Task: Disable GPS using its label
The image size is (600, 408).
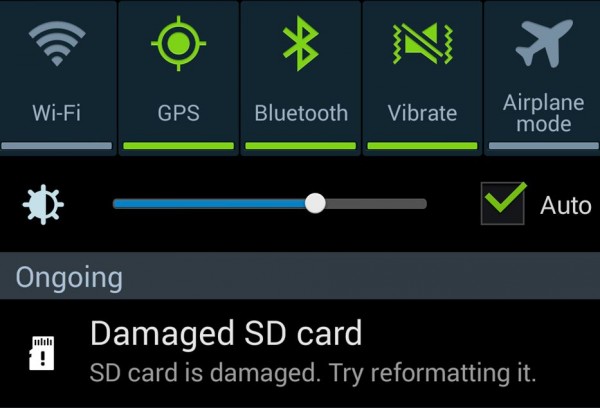Action: (178, 113)
